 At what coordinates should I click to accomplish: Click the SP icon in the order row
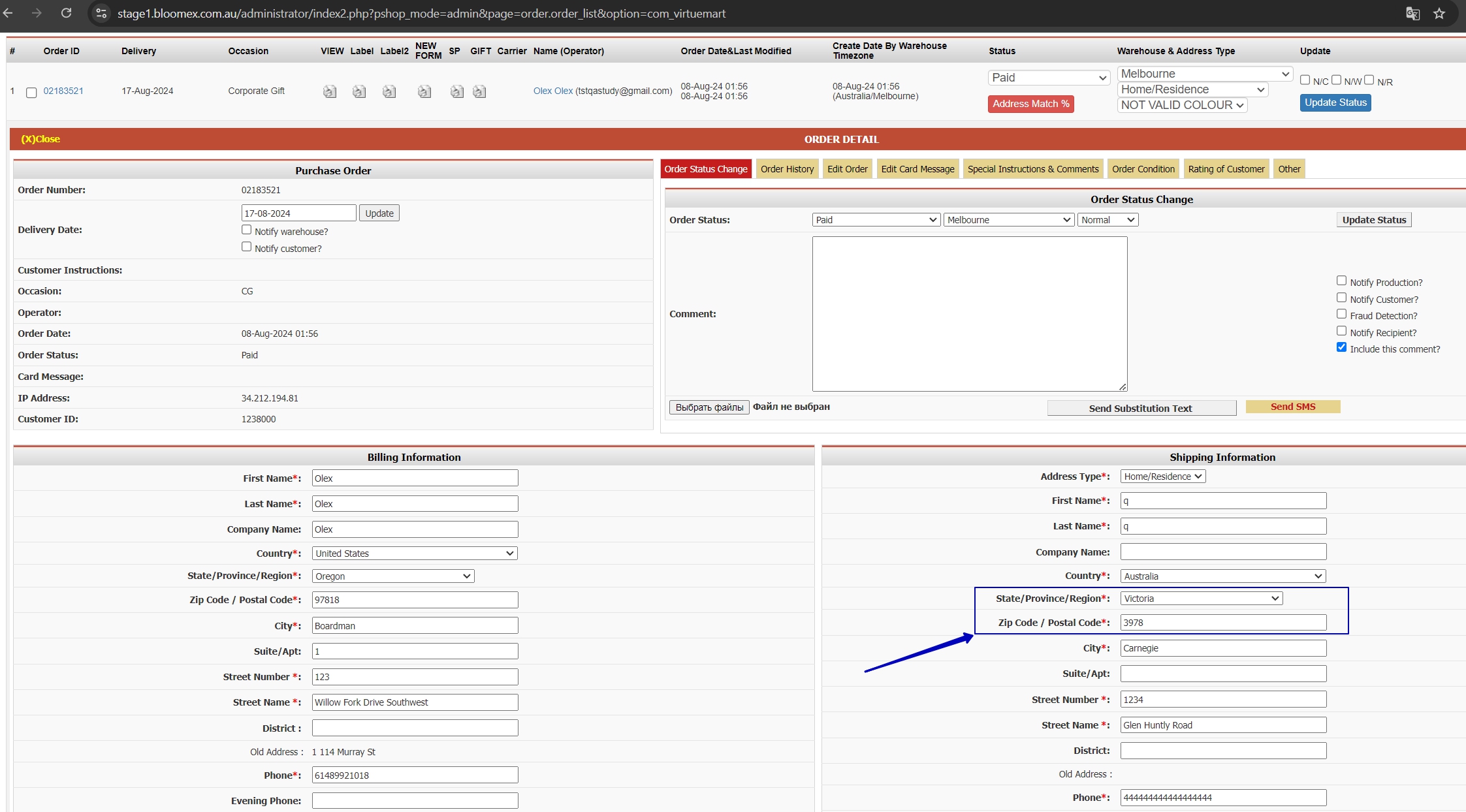pos(457,91)
